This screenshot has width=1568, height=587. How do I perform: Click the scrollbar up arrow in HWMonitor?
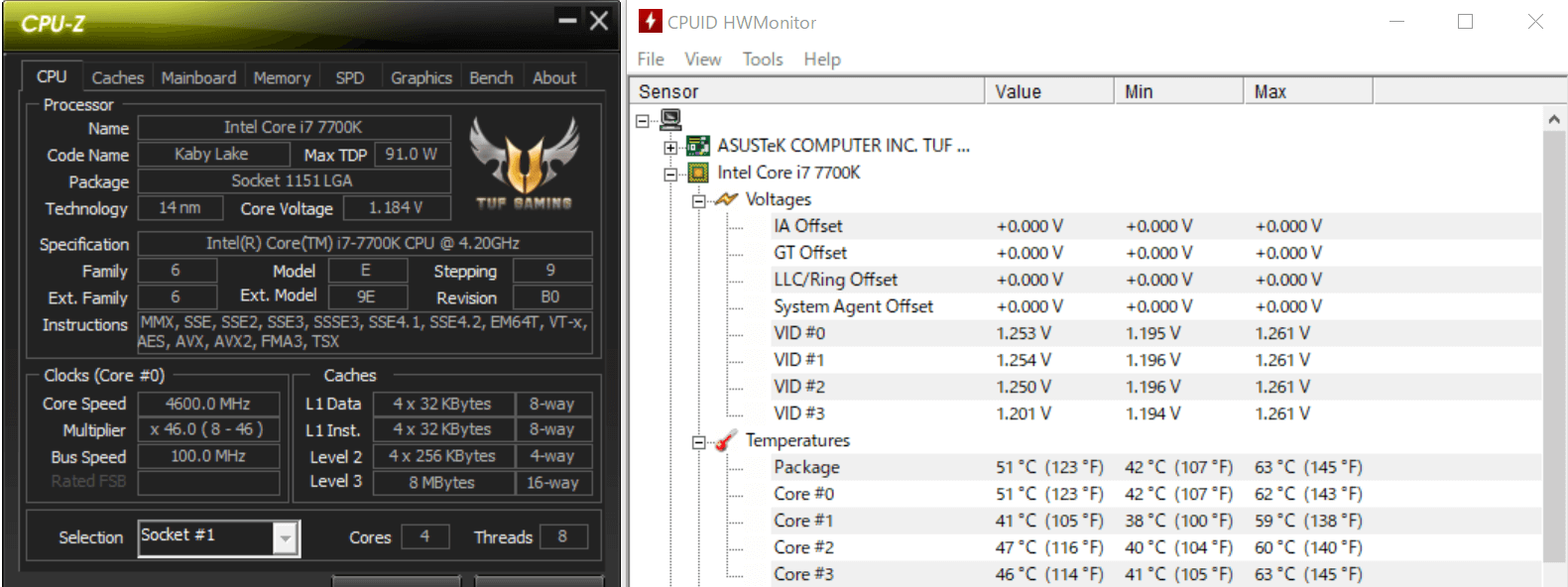click(1553, 118)
